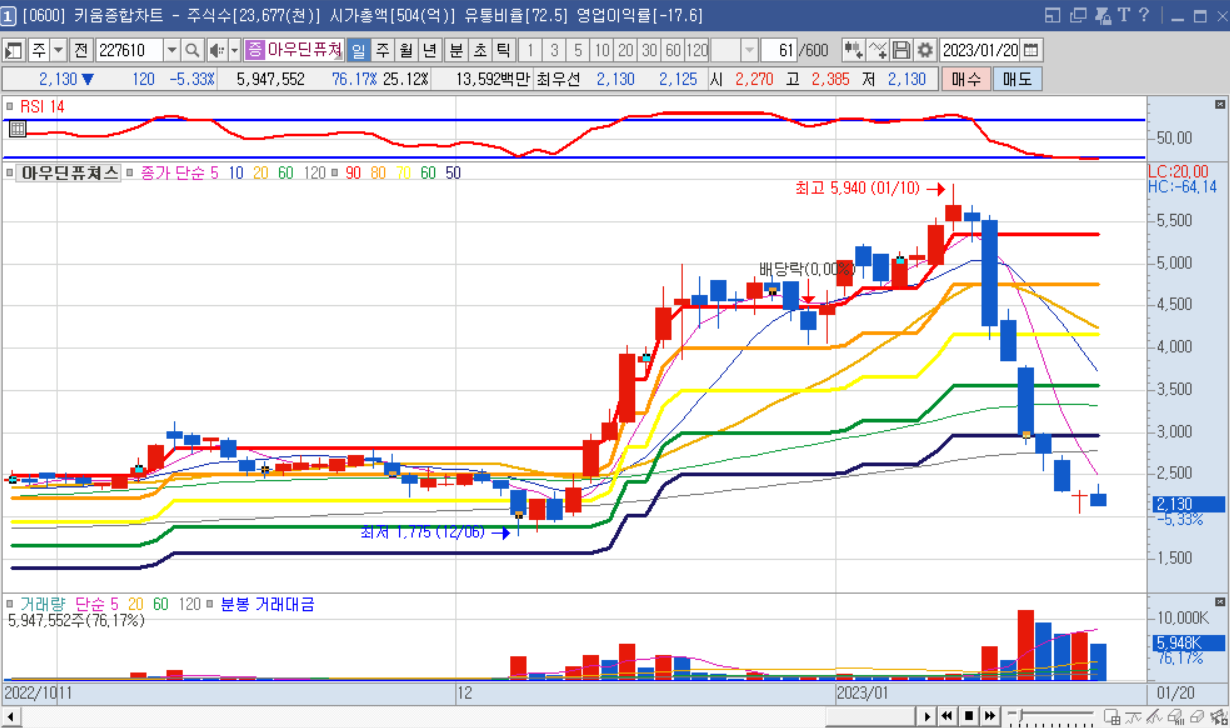Click the title bar copy window icon
Viewport: 1230px width, 728px height.
1078,15
